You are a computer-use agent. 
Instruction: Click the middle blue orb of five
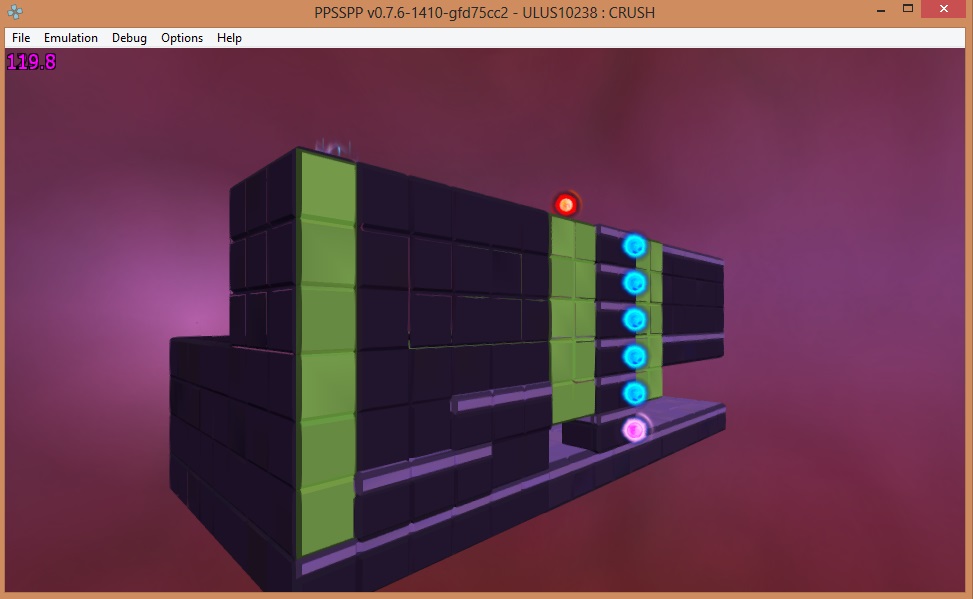click(634, 320)
